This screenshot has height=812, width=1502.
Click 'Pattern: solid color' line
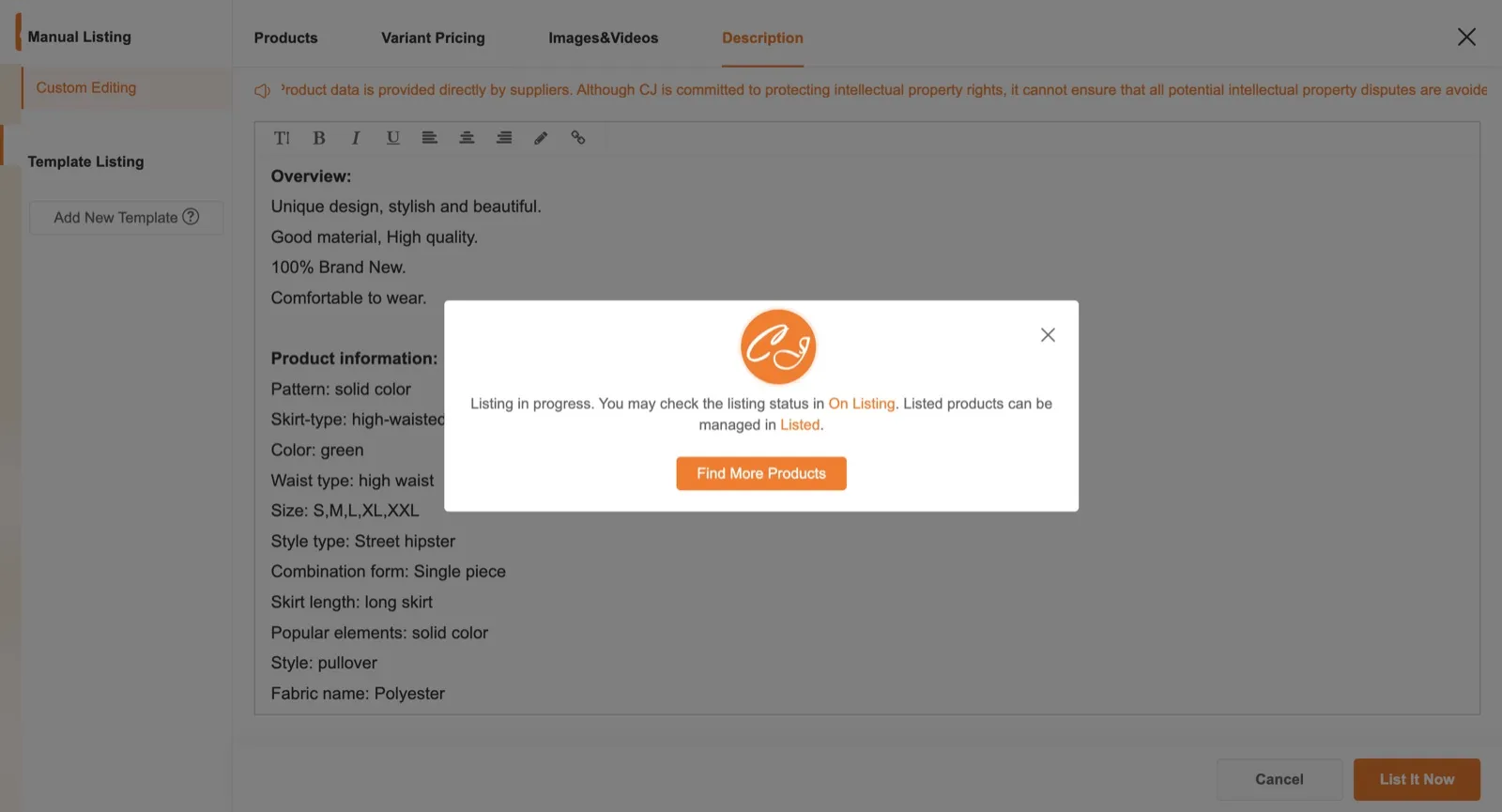341,390
